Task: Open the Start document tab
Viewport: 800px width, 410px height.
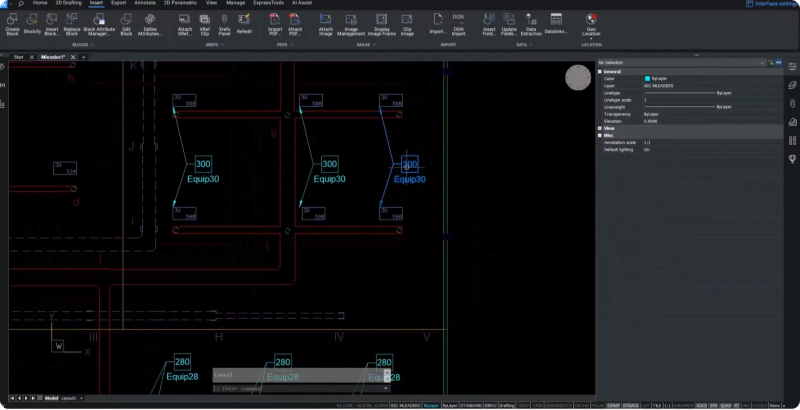Action: tap(19, 57)
